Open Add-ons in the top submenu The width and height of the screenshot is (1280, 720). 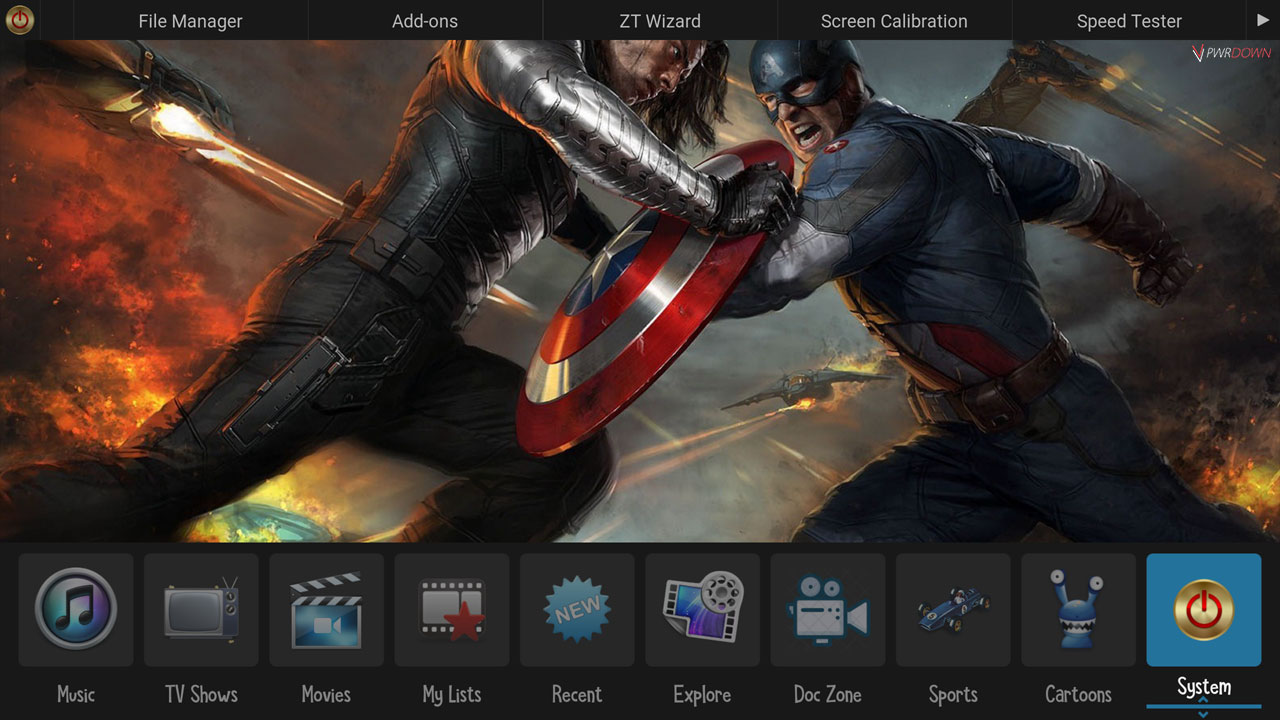pyautogui.click(x=425, y=21)
